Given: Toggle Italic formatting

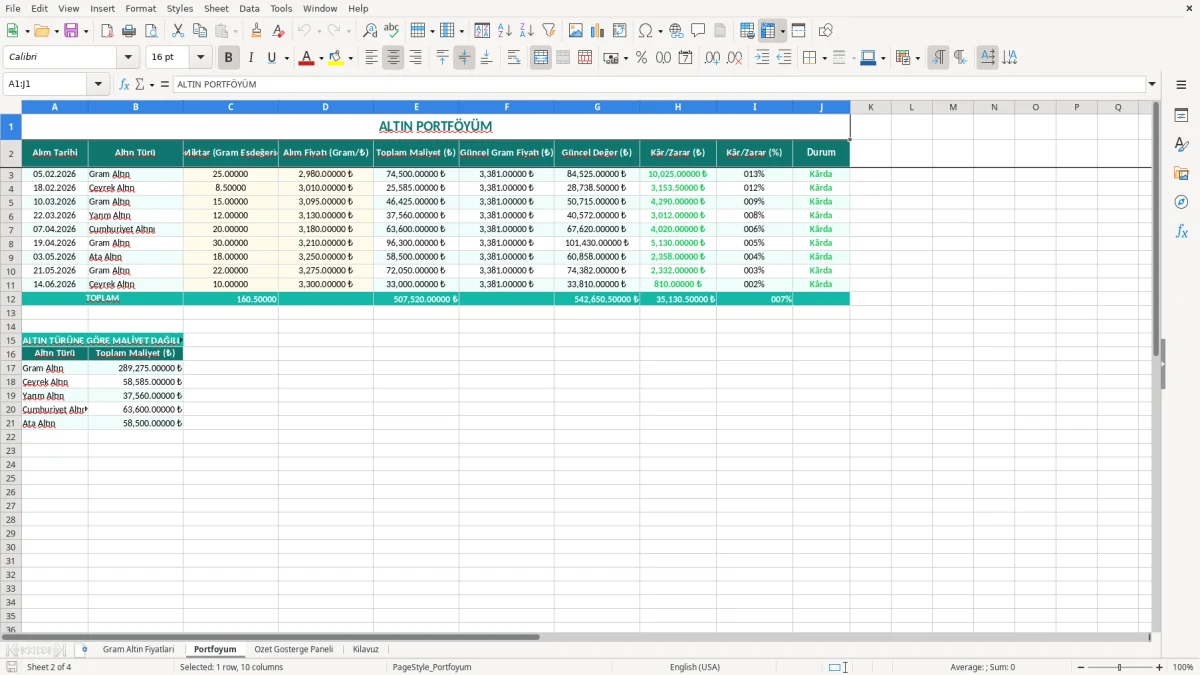Looking at the screenshot, I should [250, 58].
